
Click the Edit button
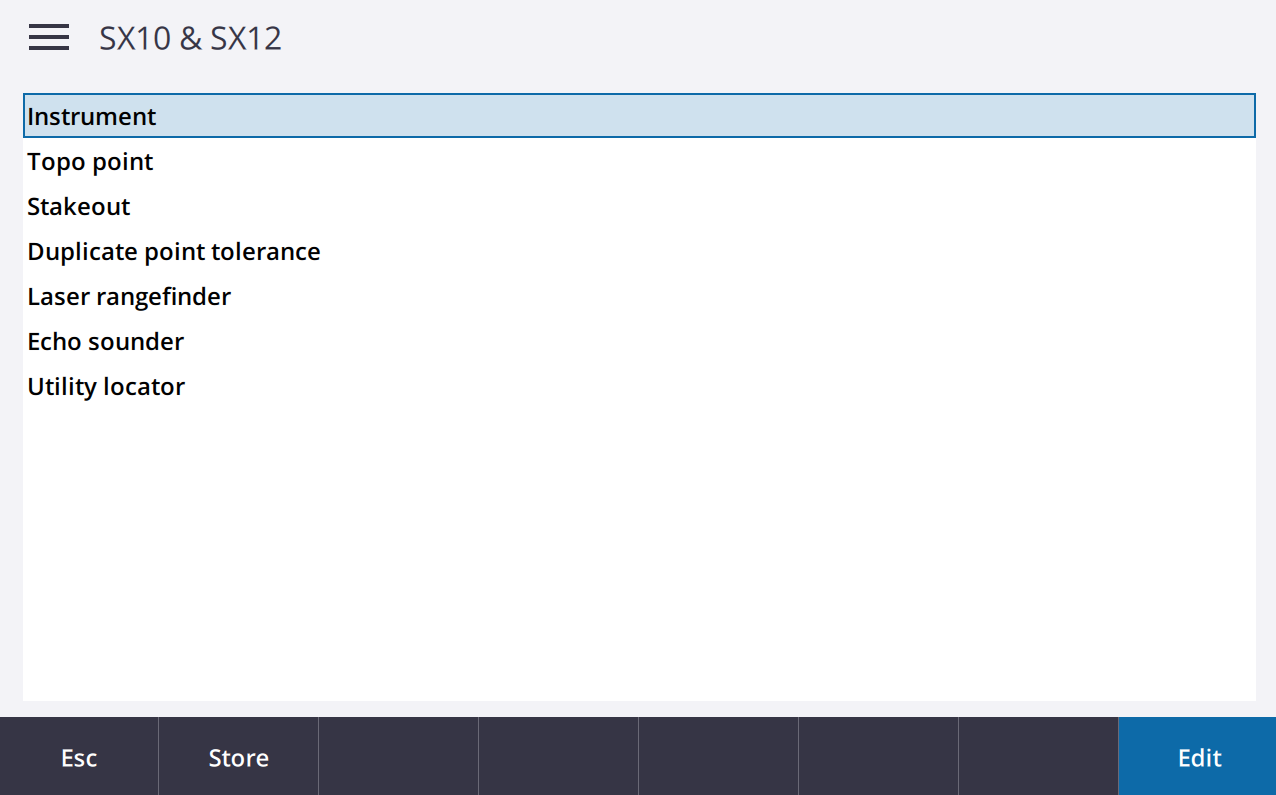pyautogui.click(x=1198, y=757)
